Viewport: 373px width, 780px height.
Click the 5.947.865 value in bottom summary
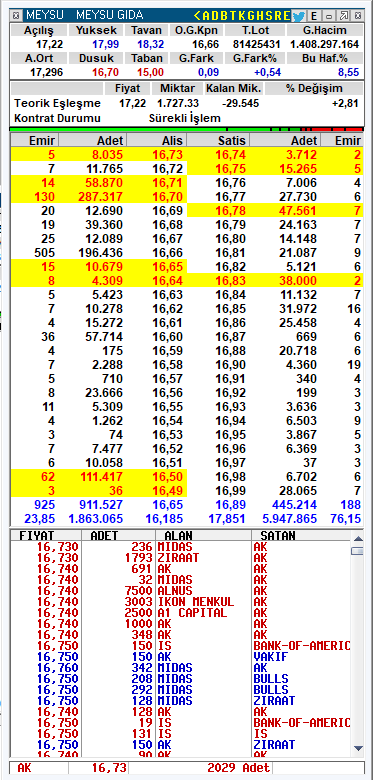click(x=289, y=519)
